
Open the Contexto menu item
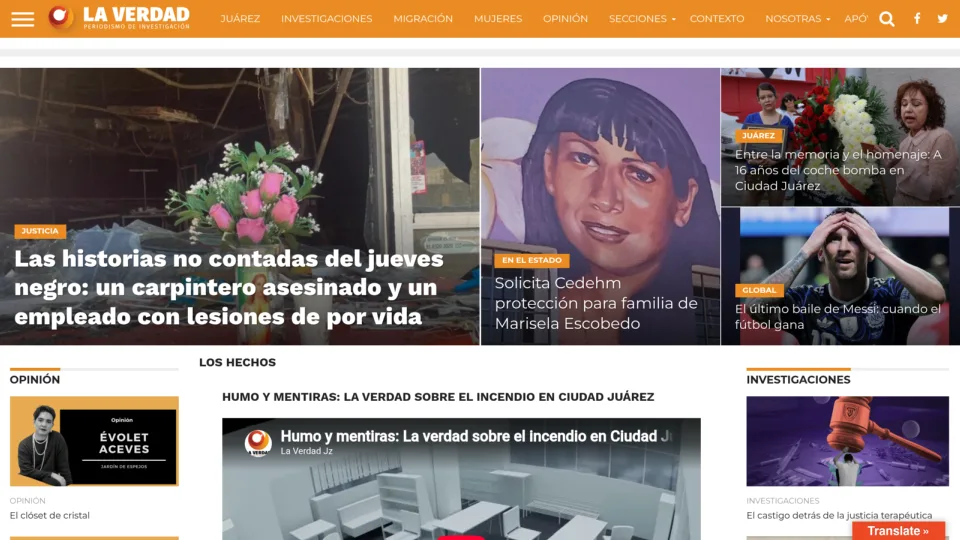[717, 19]
